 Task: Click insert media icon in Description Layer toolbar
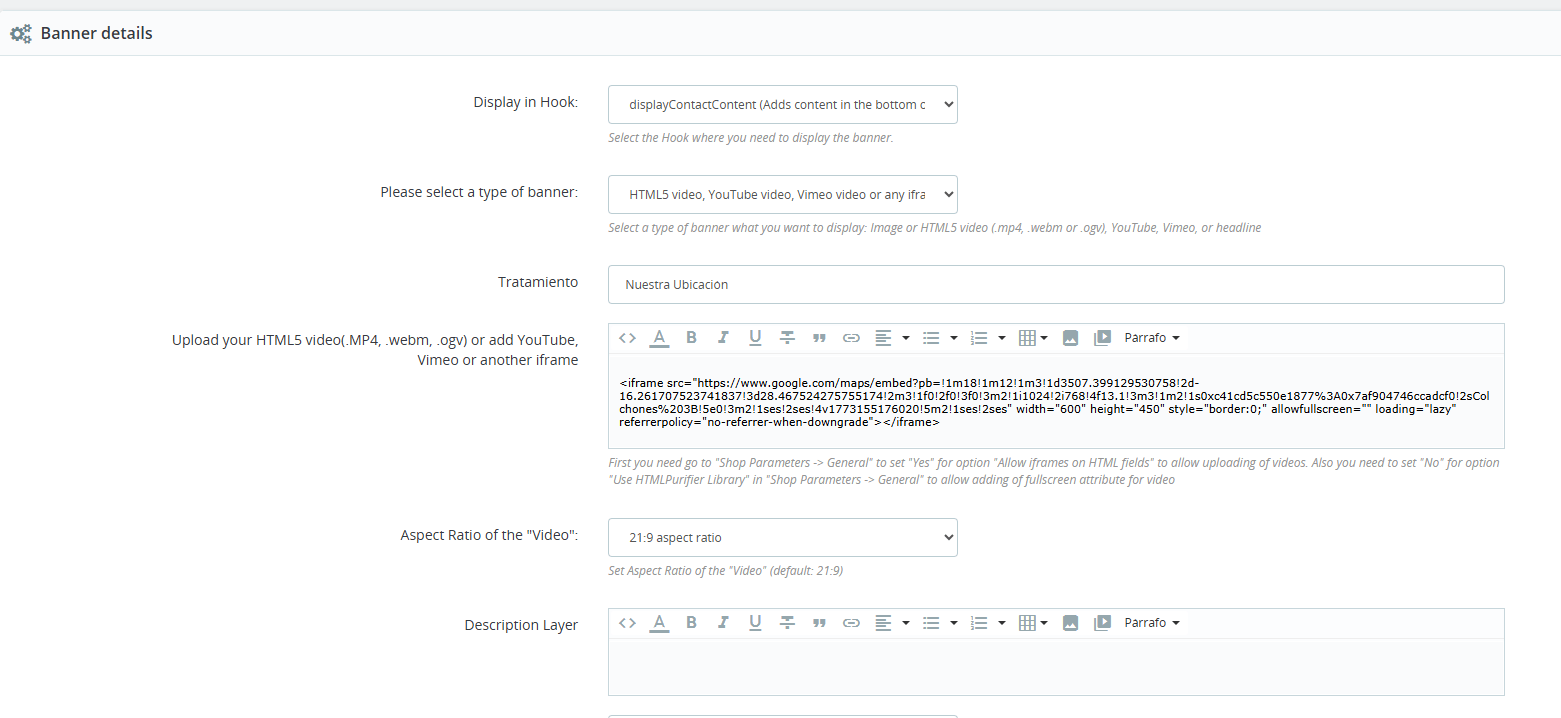click(x=1102, y=623)
